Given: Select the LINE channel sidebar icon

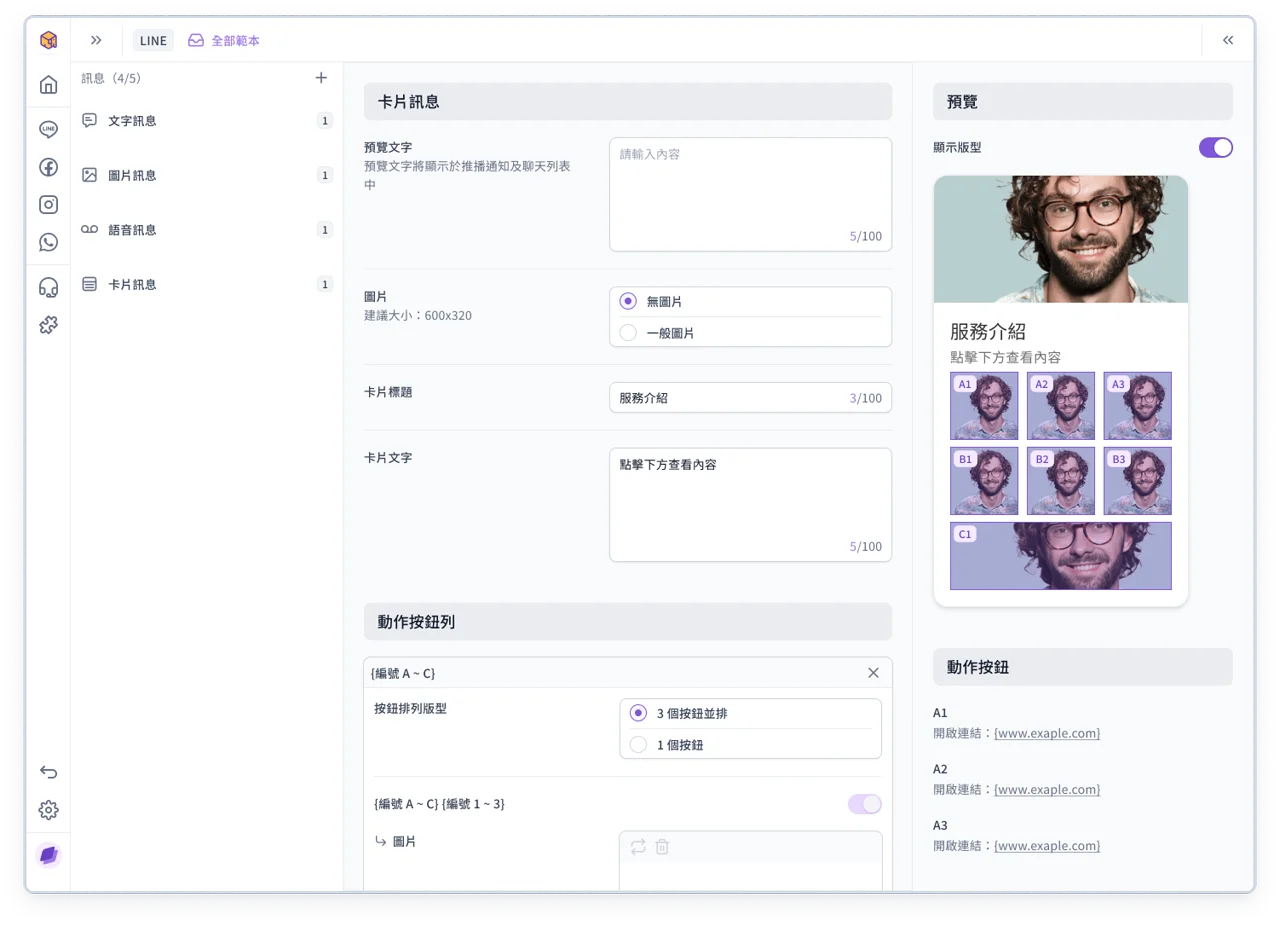Looking at the screenshot, I should (x=48, y=129).
